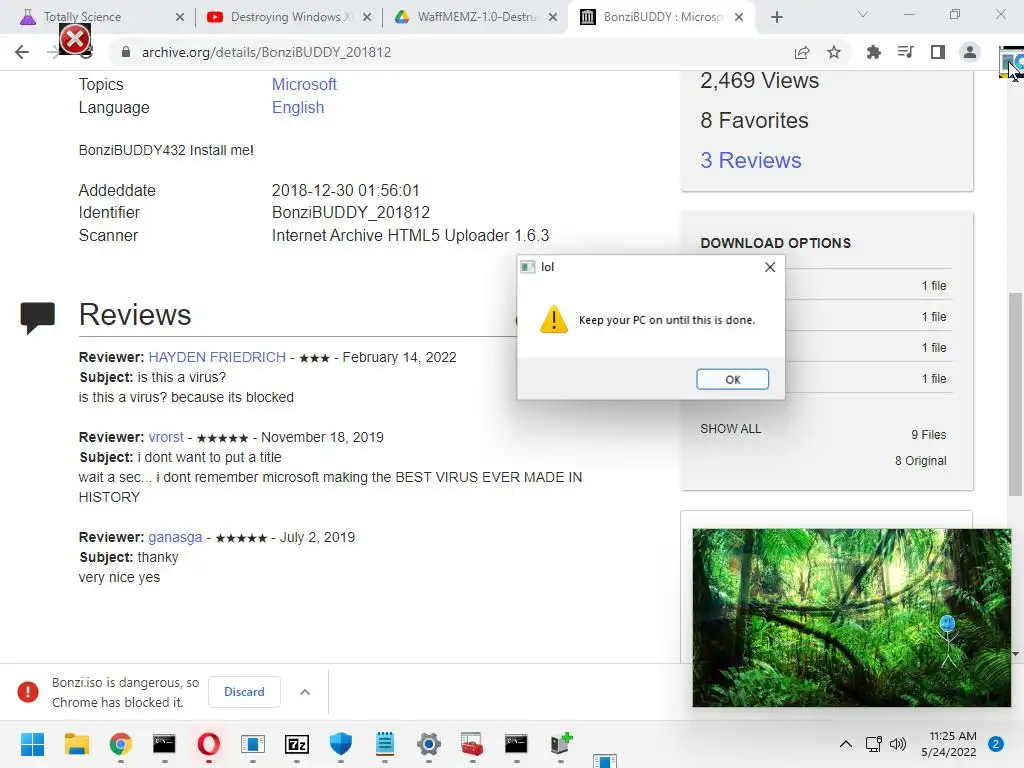Open the media control icon in toolbar
1024x768 pixels.
tap(905, 52)
